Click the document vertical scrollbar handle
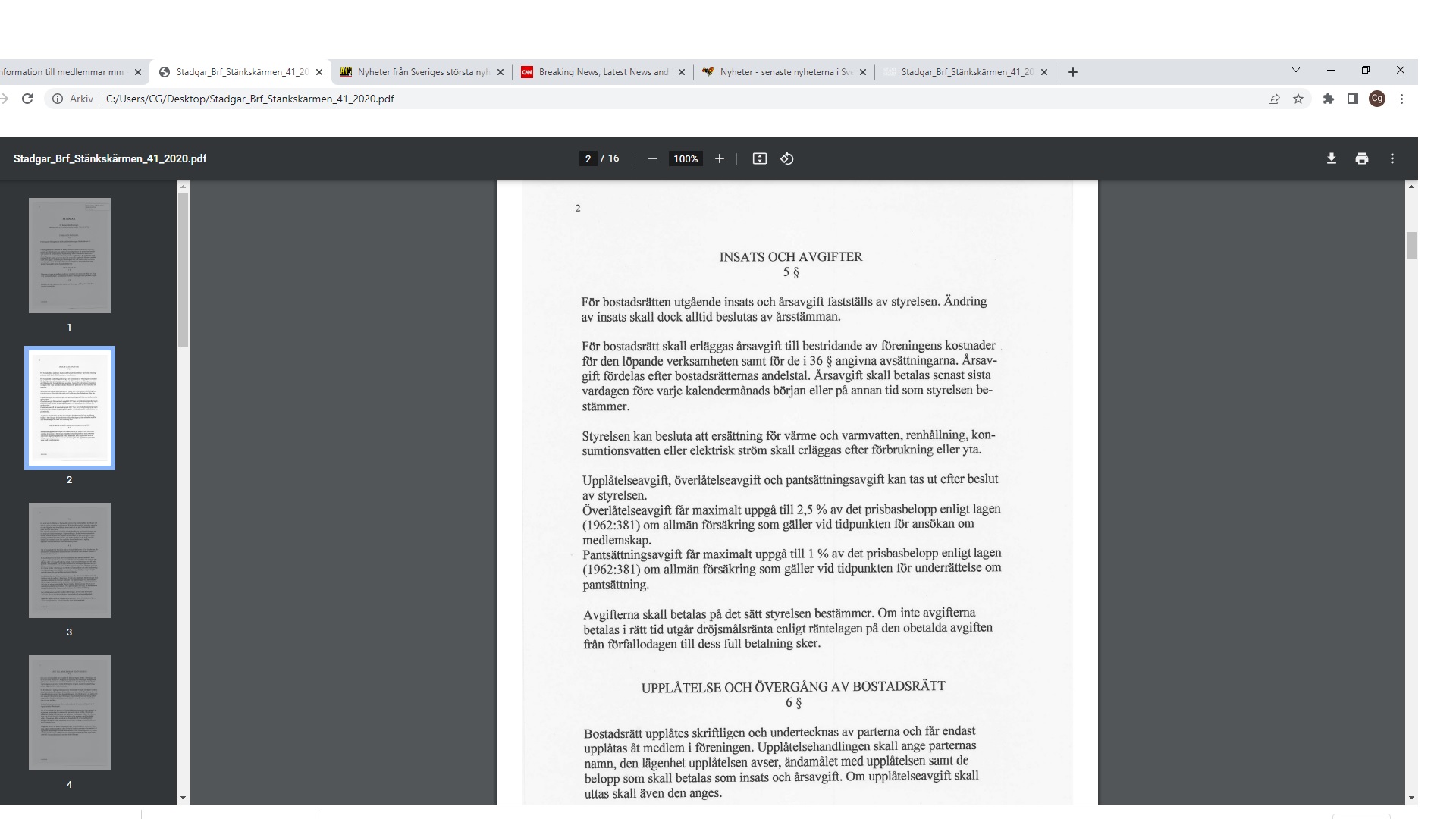This screenshot has height=819, width=1456. click(1411, 246)
